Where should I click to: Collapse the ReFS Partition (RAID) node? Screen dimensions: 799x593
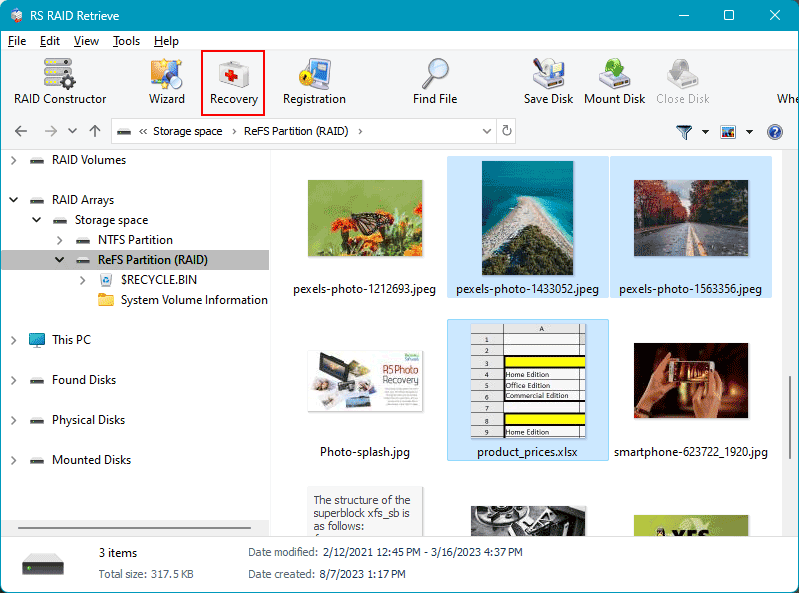coord(60,260)
